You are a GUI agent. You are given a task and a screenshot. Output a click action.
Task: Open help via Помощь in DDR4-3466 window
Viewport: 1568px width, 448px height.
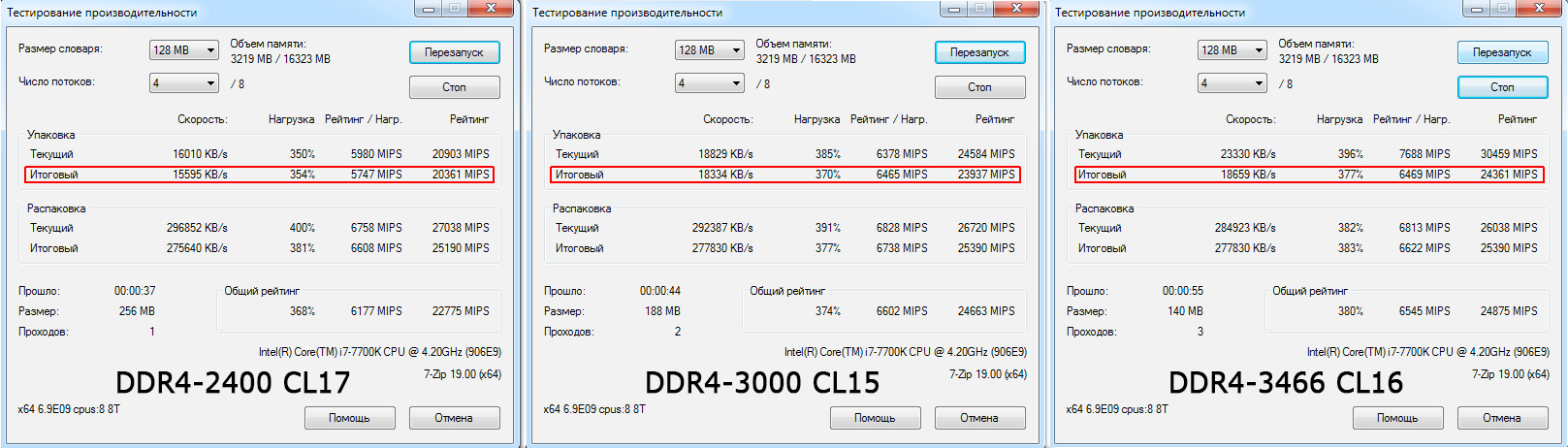tap(1397, 418)
